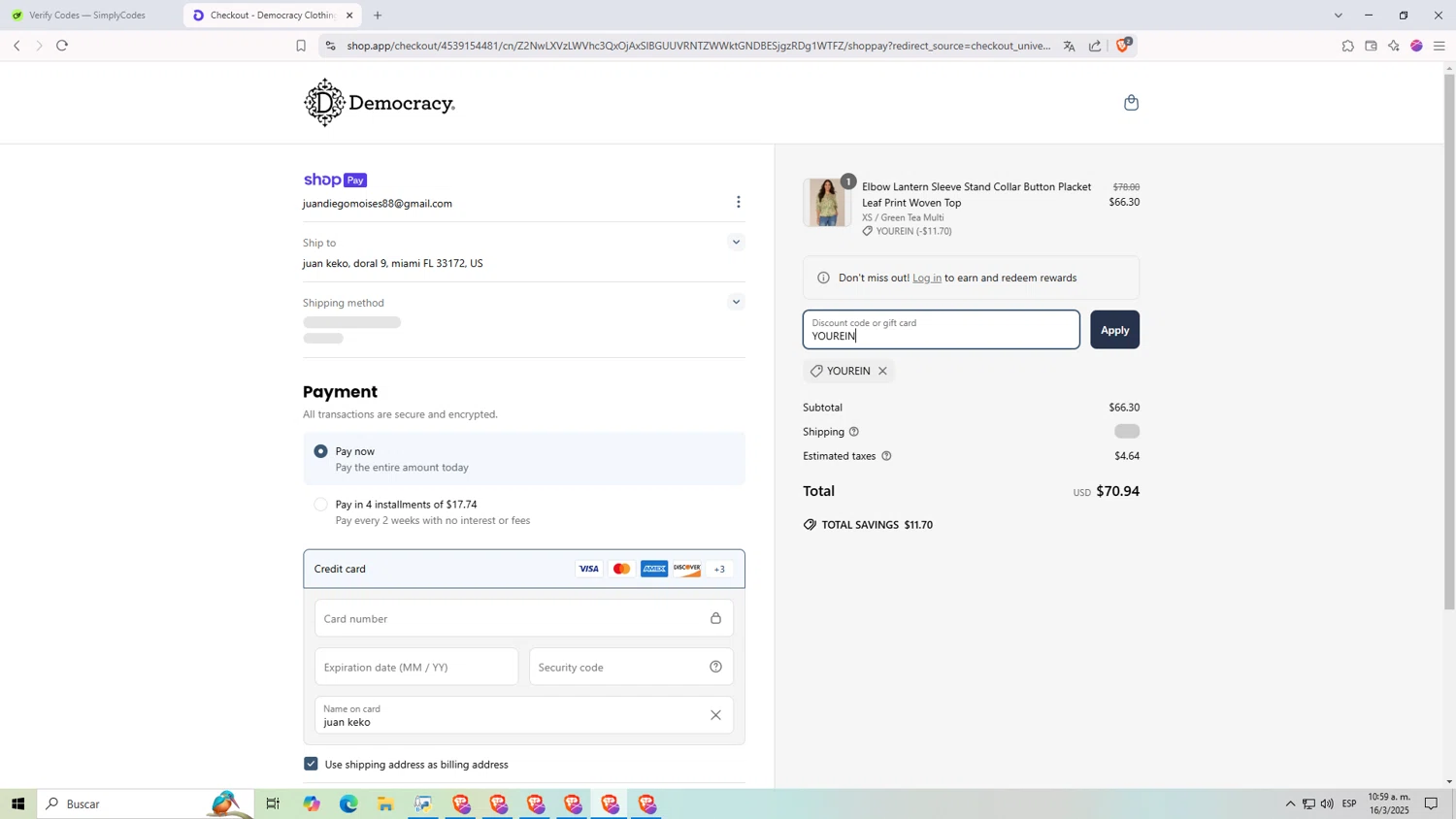This screenshot has width=1456, height=819.
Task: Open the Brave wallet icon
Action: point(1371,46)
